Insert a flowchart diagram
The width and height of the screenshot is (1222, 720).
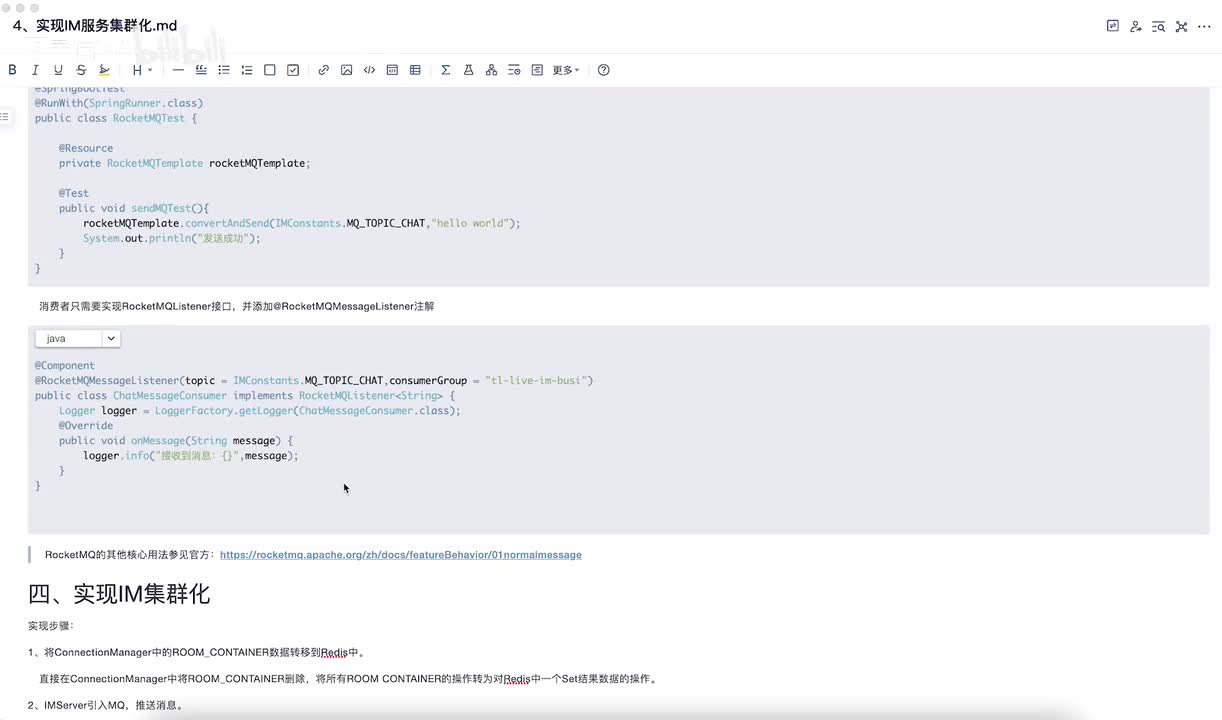(491, 70)
